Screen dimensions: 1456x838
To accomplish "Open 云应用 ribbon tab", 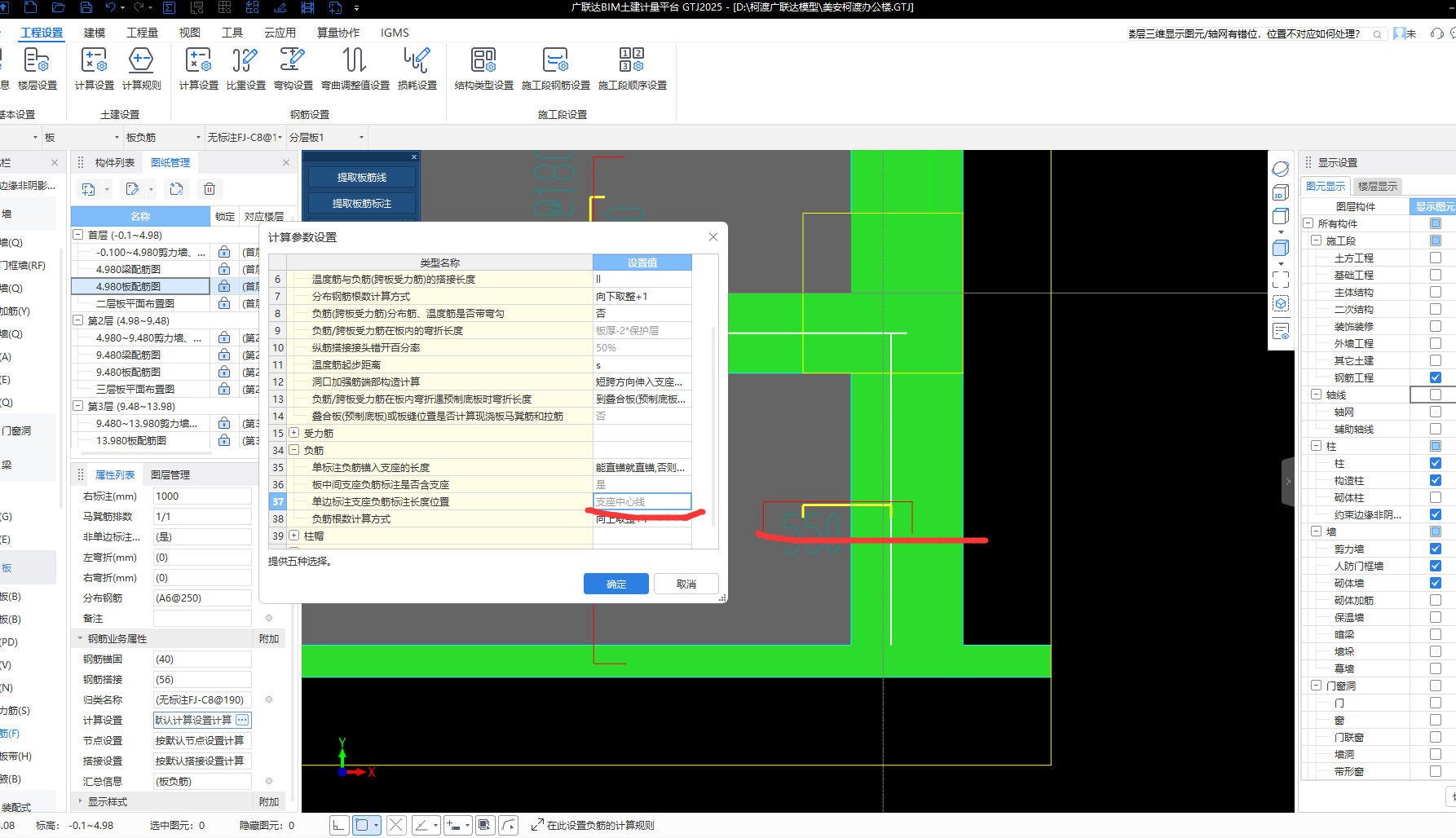I will tap(280, 33).
